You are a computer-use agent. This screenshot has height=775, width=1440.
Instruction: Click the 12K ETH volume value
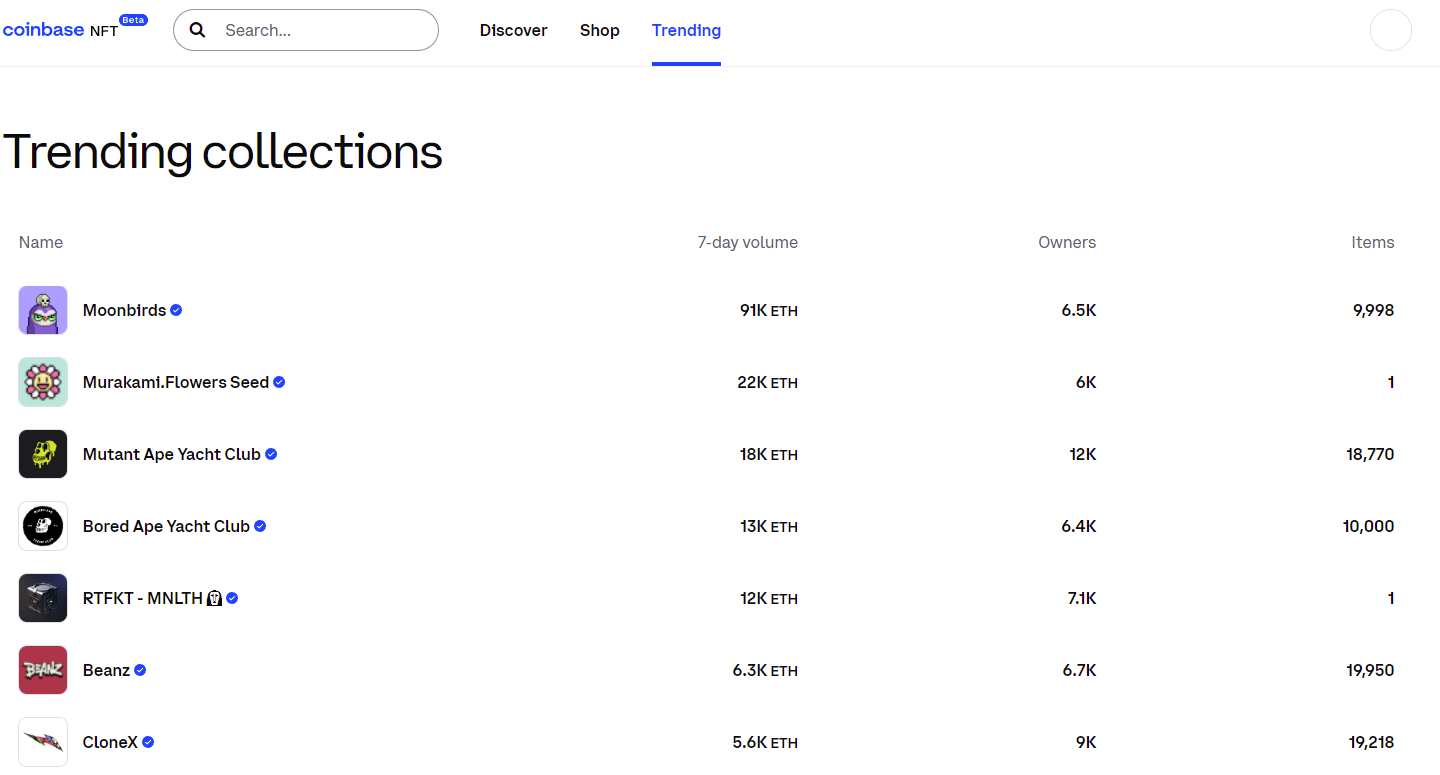(x=769, y=598)
